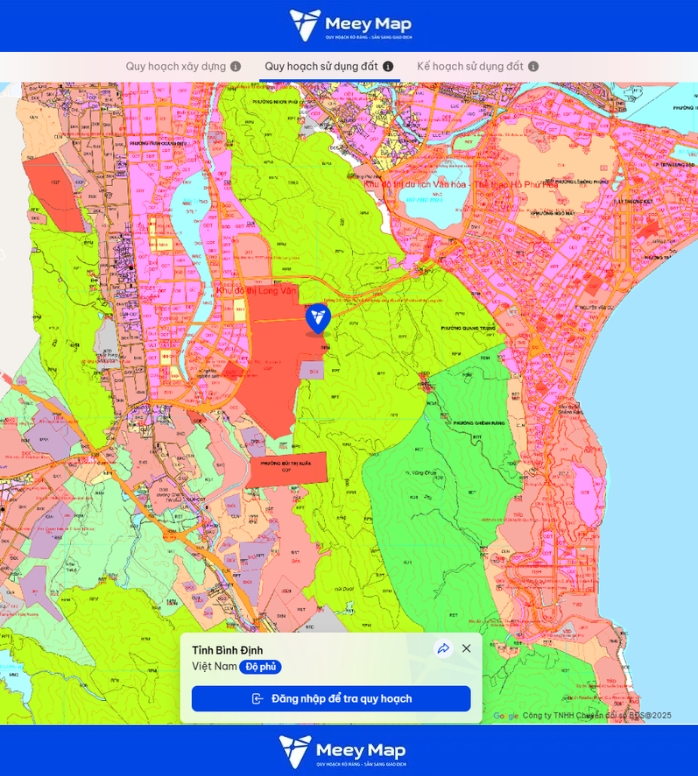698x776 pixels.
Task: Click the blue Meey Map location pin
Action: pyautogui.click(x=318, y=318)
